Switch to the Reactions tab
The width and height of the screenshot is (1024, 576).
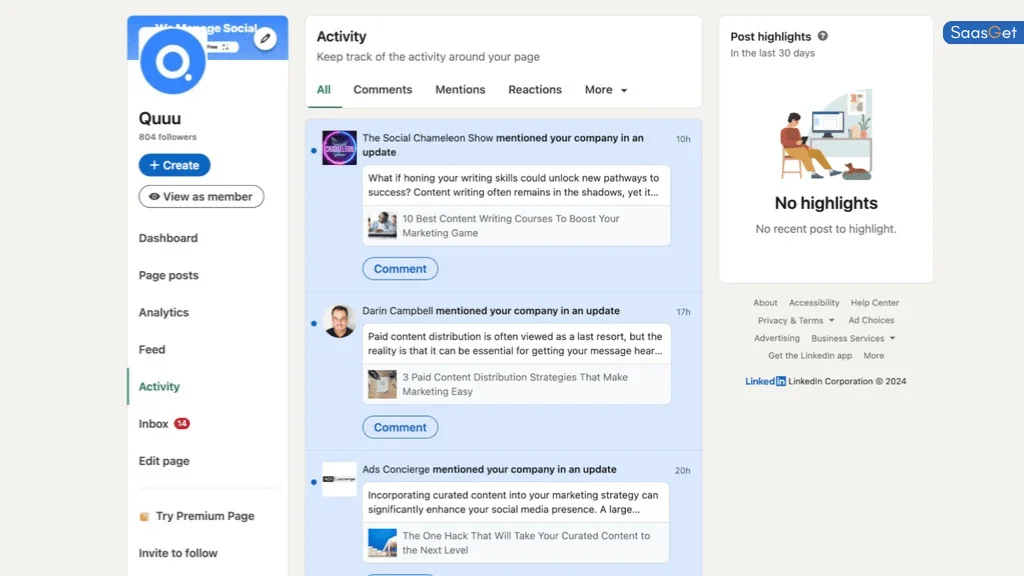[535, 89]
